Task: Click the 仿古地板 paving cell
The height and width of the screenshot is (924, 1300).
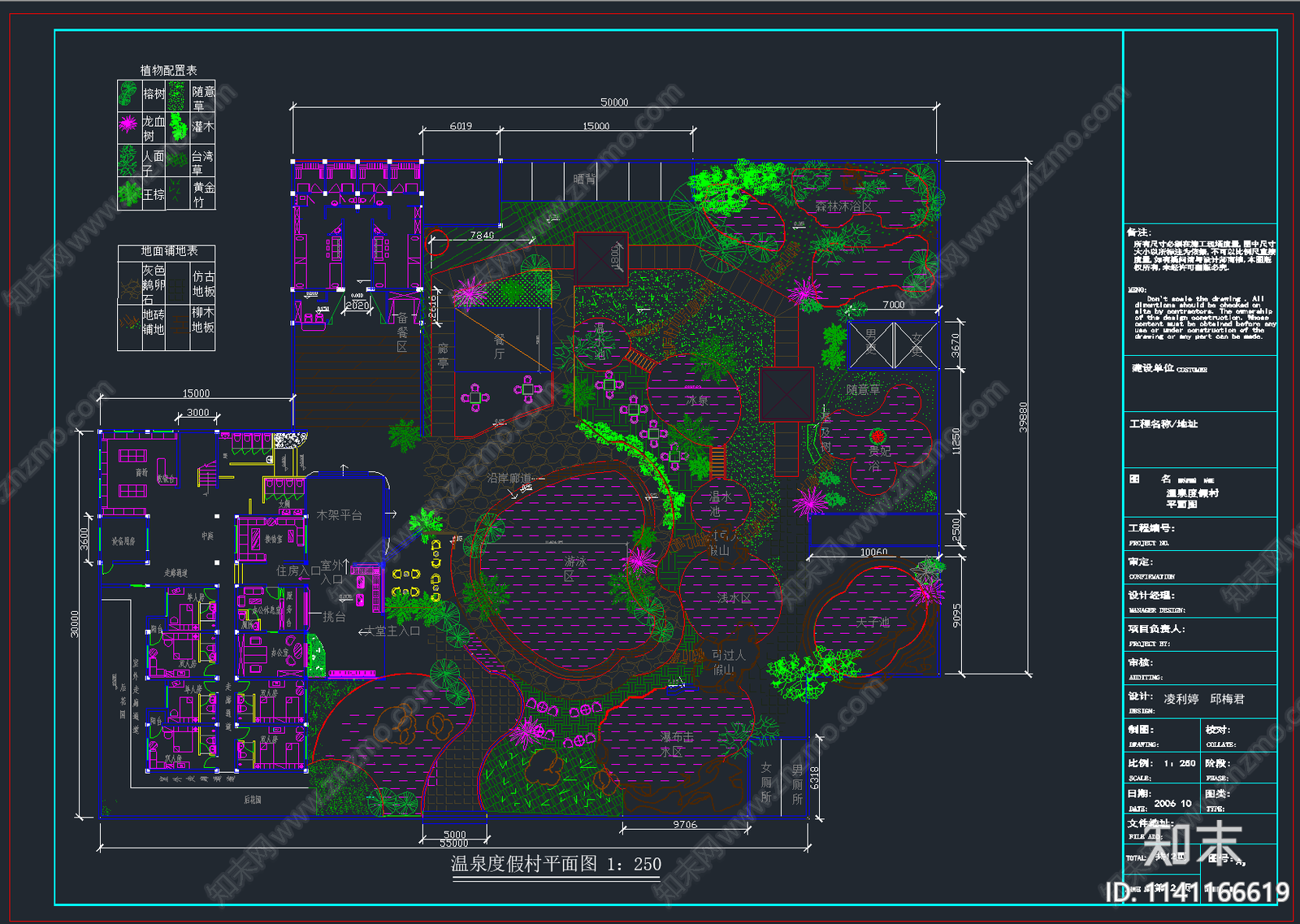Action: tap(203, 284)
